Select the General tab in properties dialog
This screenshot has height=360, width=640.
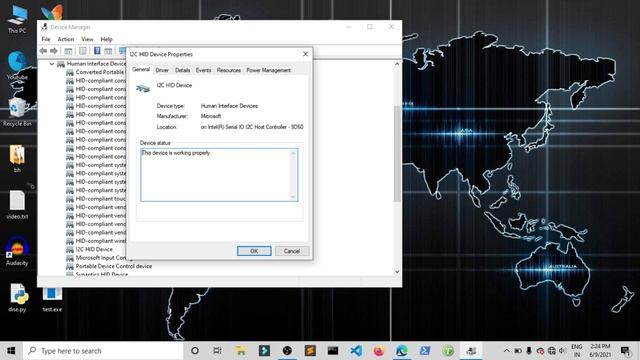pos(141,69)
